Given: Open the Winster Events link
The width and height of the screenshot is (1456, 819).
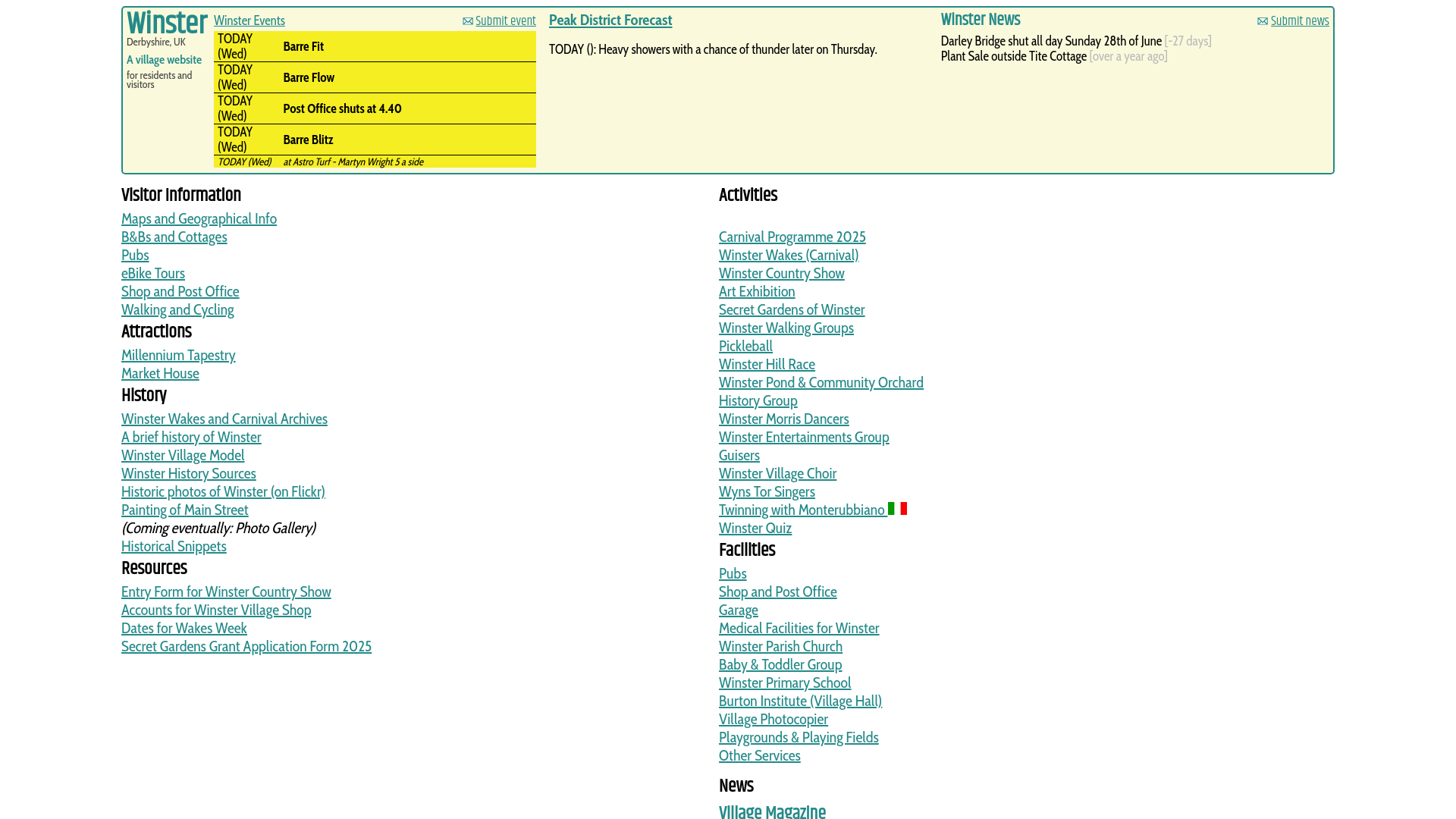Looking at the screenshot, I should 249,20.
